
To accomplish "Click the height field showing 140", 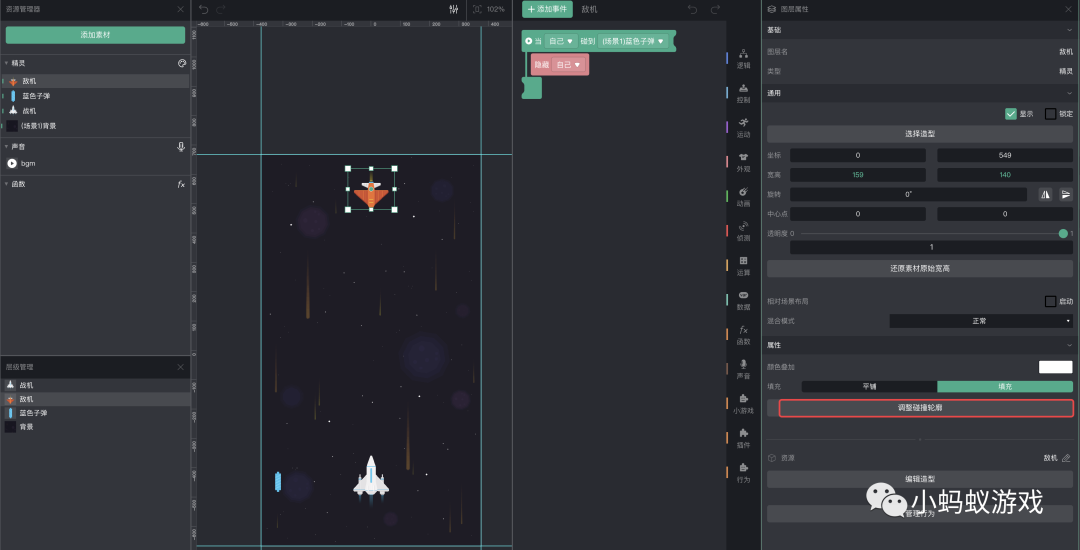I will (1005, 175).
